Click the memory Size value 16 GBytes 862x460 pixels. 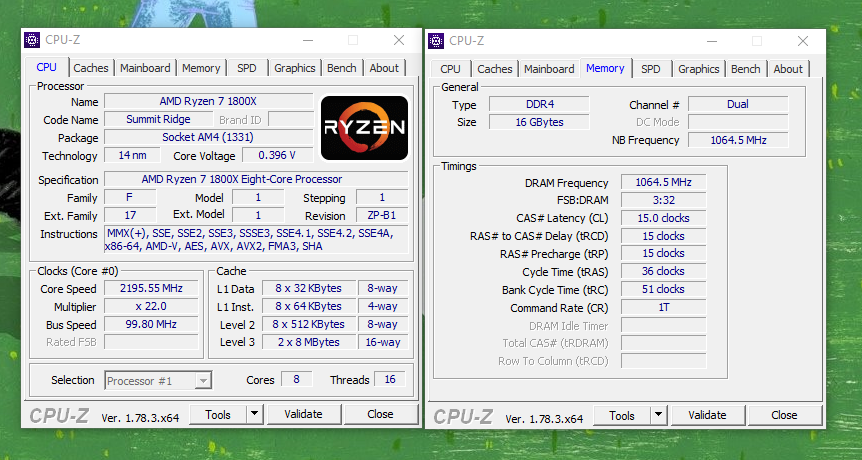539,122
